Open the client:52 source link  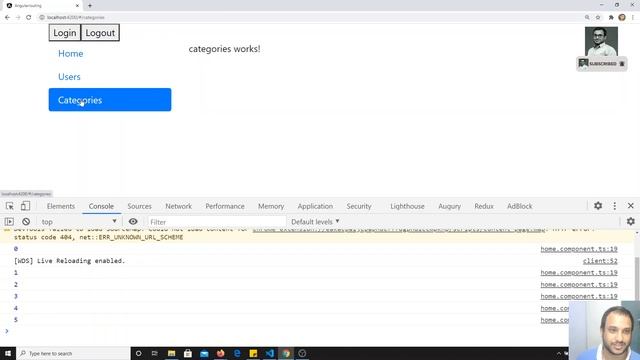(x=600, y=261)
